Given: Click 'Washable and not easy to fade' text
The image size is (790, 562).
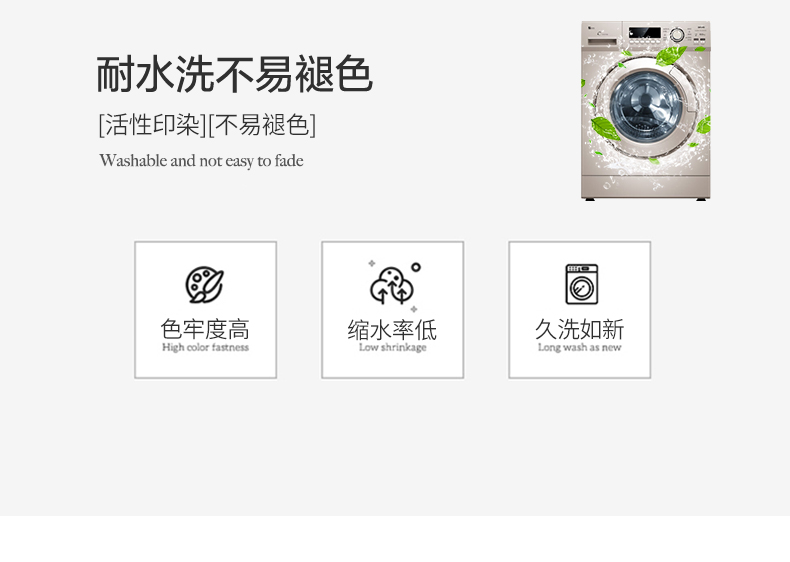Looking at the screenshot, I should (x=202, y=161).
